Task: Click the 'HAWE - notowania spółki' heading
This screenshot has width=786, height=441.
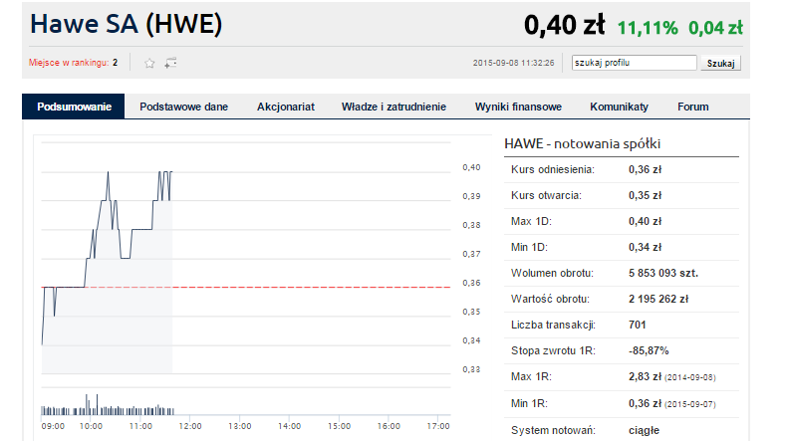Action: coord(582,144)
